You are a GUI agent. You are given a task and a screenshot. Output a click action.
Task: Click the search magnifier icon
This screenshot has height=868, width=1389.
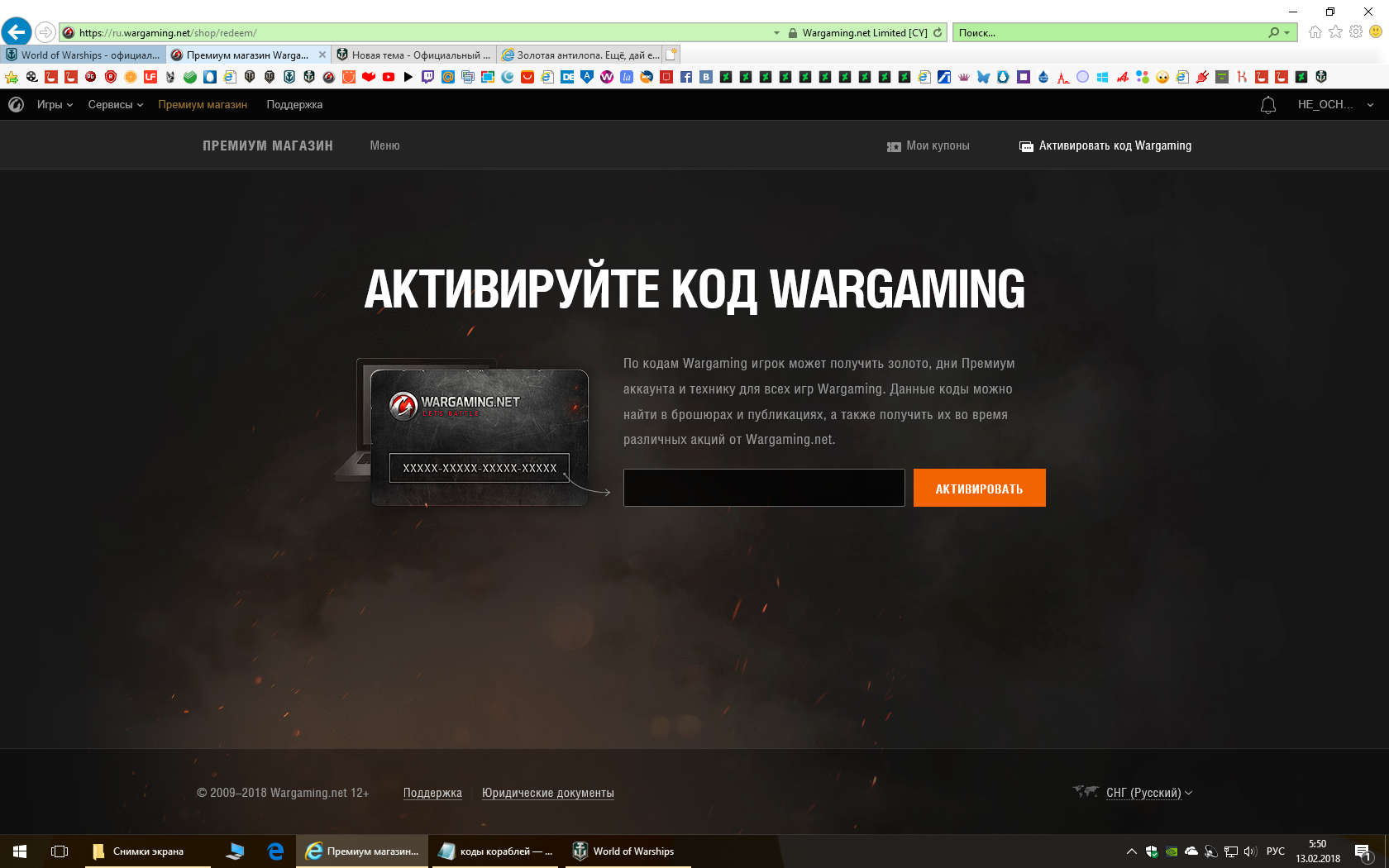pos(1274,33)
